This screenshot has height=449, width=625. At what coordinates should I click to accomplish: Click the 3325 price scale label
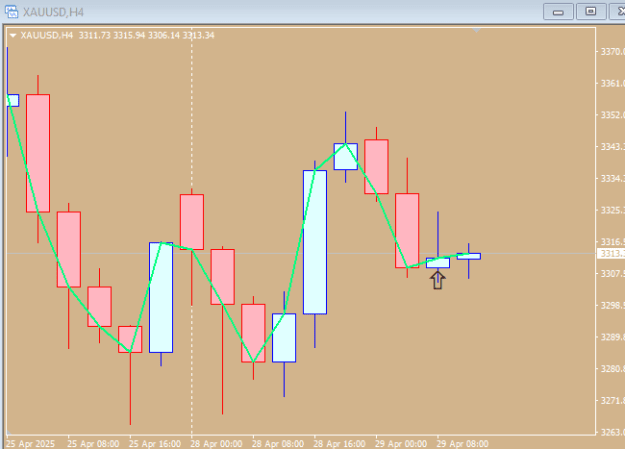tap(612, 210)
